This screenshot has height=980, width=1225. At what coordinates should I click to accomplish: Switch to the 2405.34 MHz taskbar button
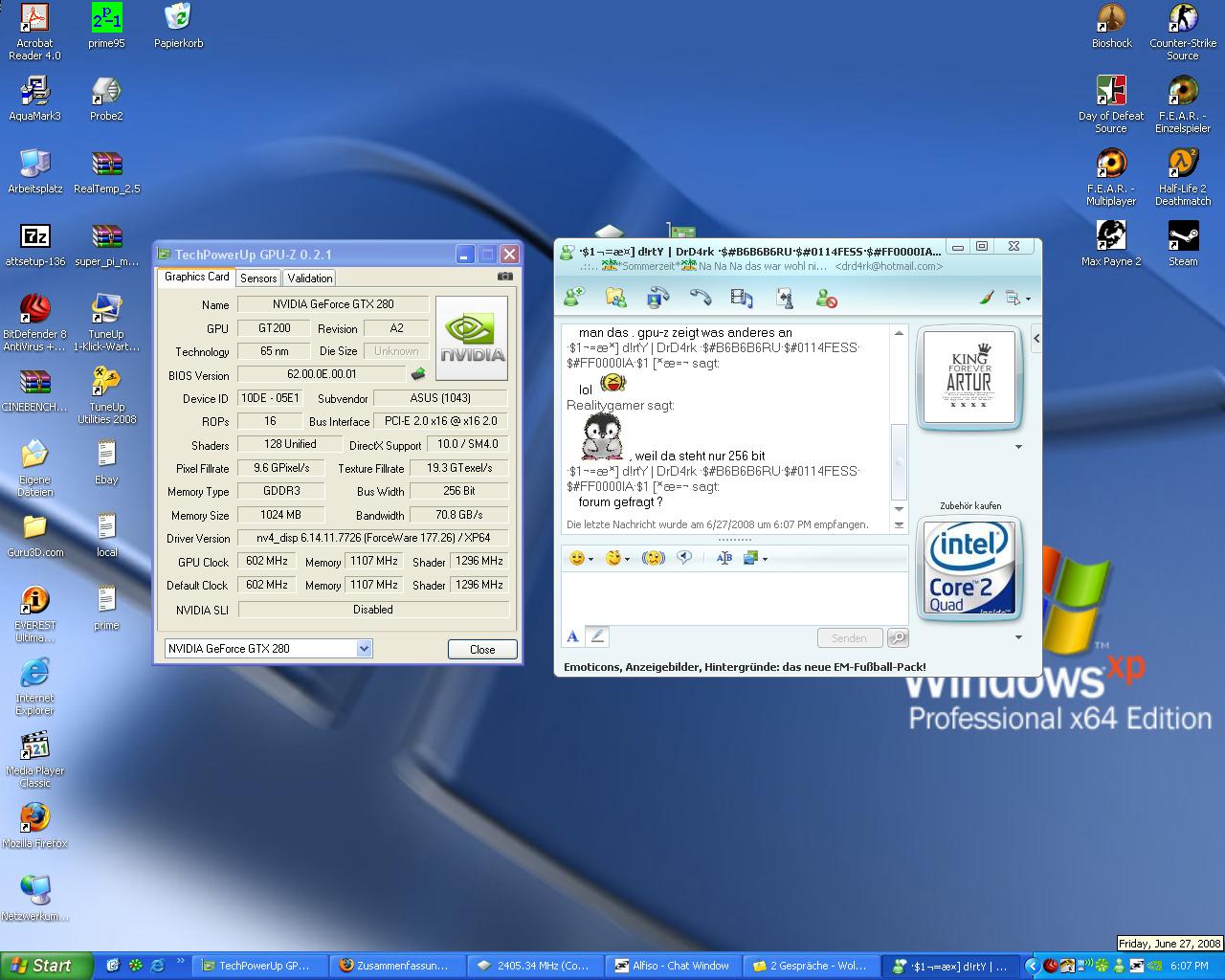point(535,966)
